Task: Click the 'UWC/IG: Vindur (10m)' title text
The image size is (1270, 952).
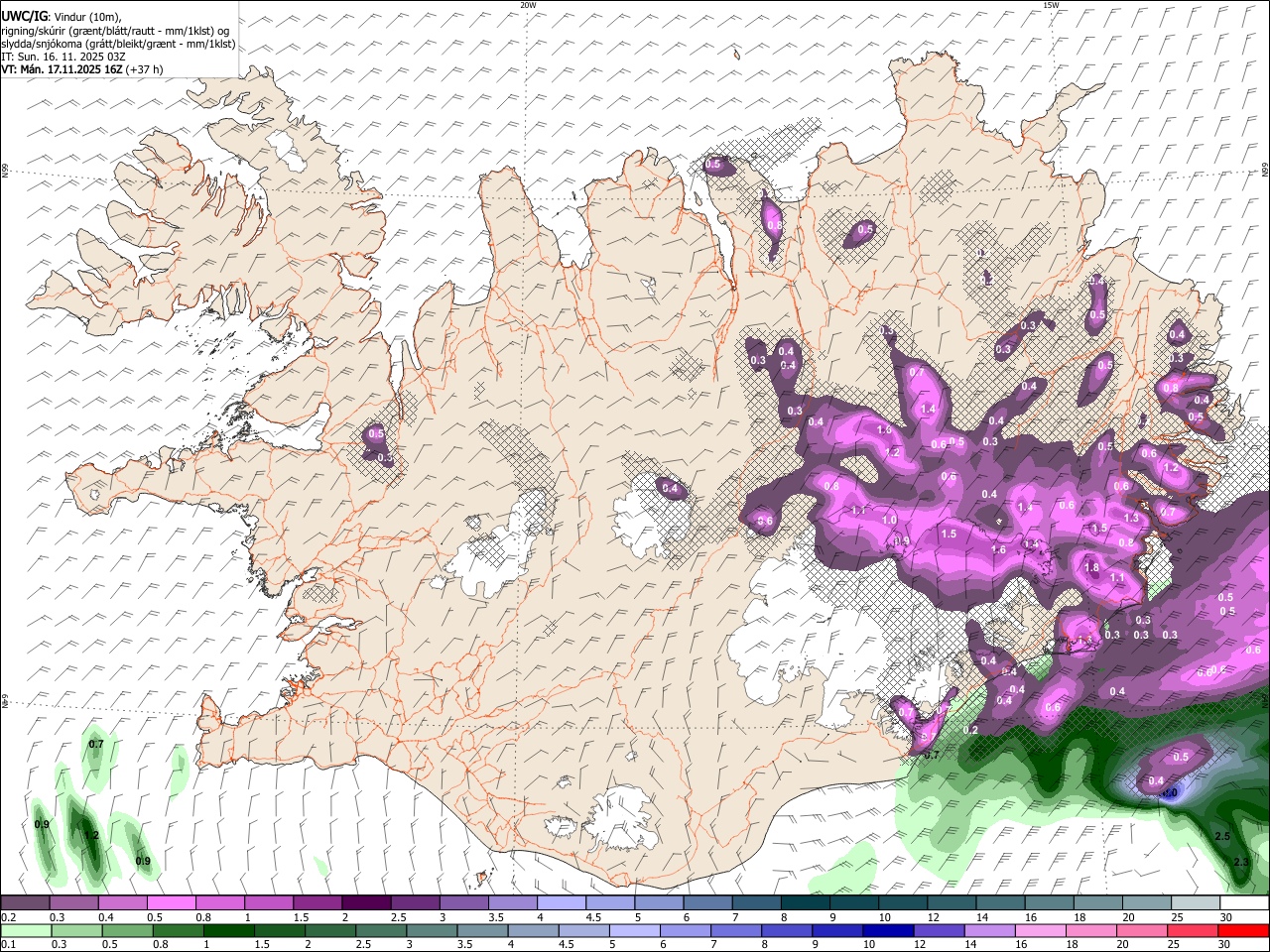Action: [x=63, y=17]
